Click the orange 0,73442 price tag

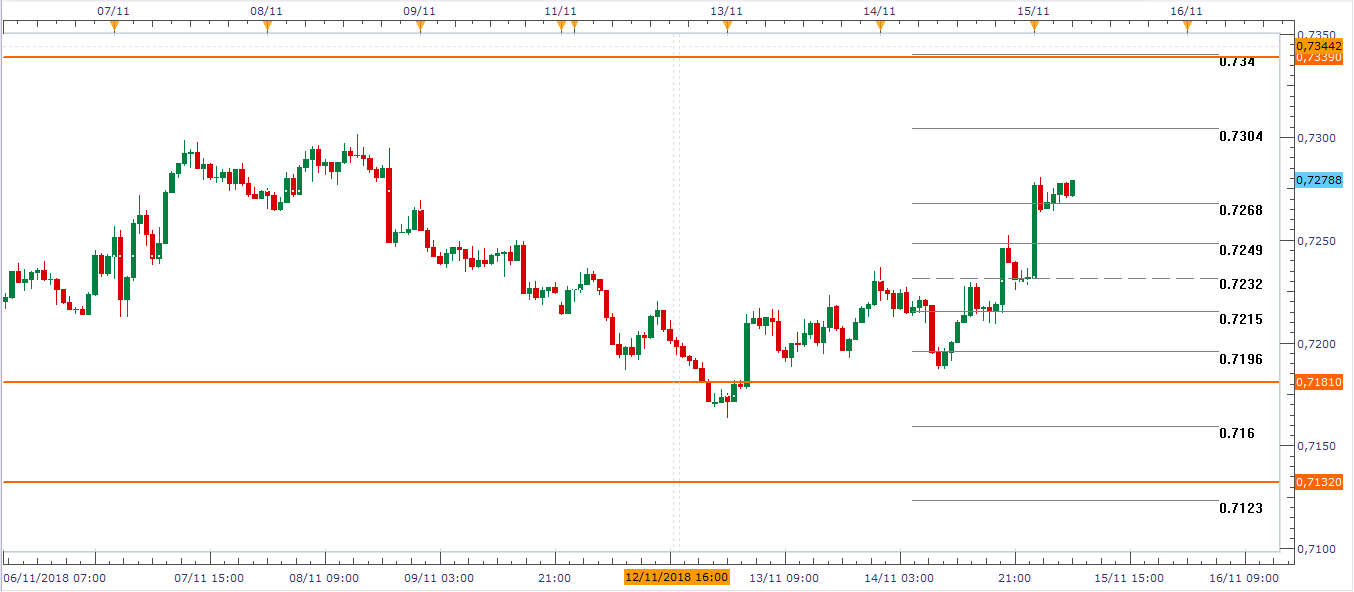1318,46
